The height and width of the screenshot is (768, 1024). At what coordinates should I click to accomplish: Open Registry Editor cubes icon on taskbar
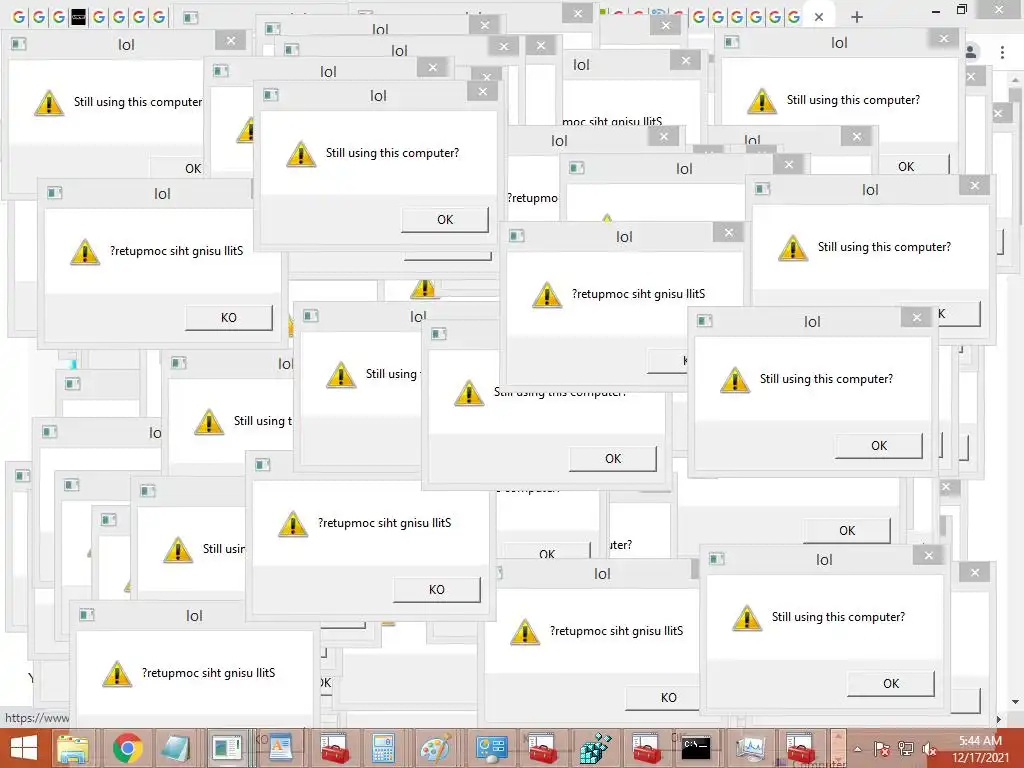(595, 748)
